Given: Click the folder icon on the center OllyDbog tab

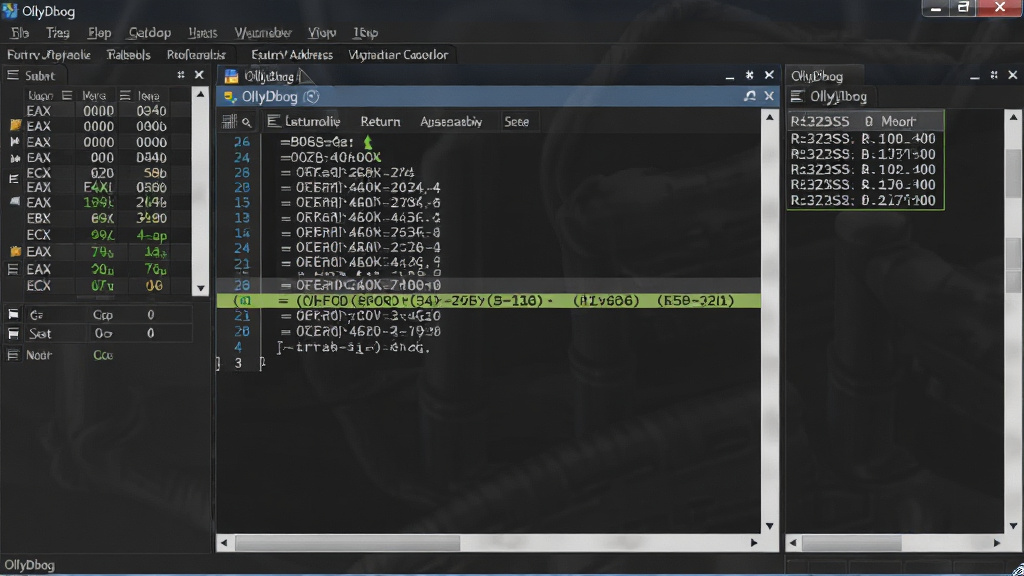Looking at the screenshot, I should click(231, 76).
